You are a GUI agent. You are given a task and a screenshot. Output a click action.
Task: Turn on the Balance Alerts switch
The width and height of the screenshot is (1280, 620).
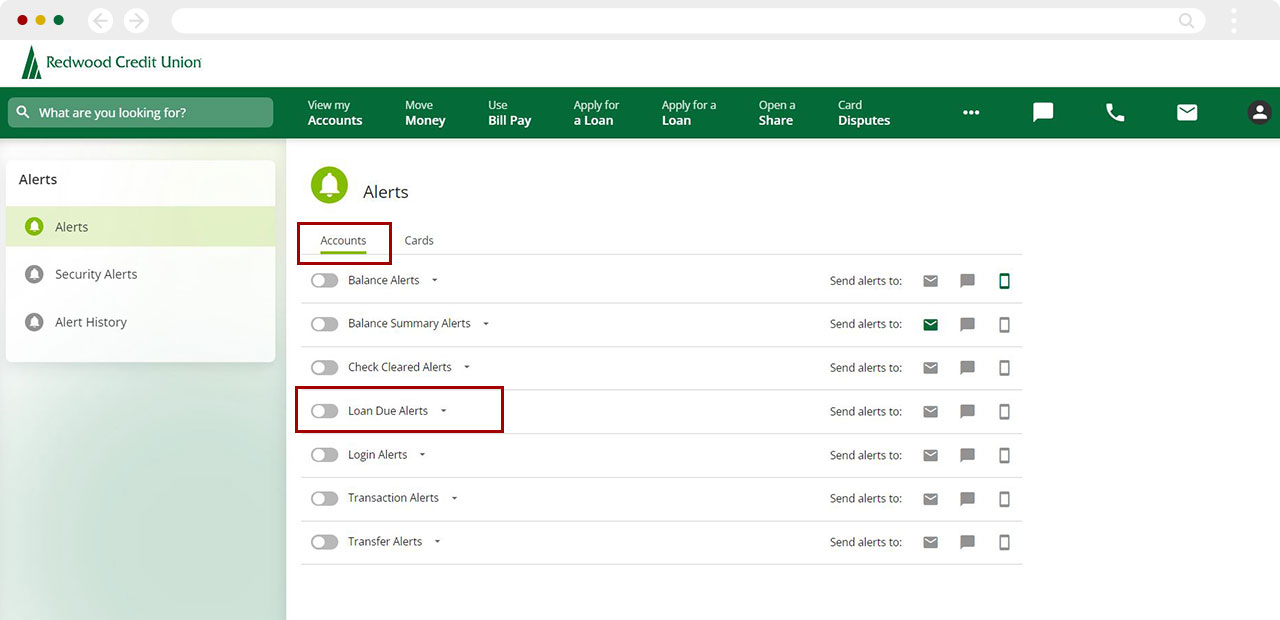pyautogui.click(x=324, y=281)
